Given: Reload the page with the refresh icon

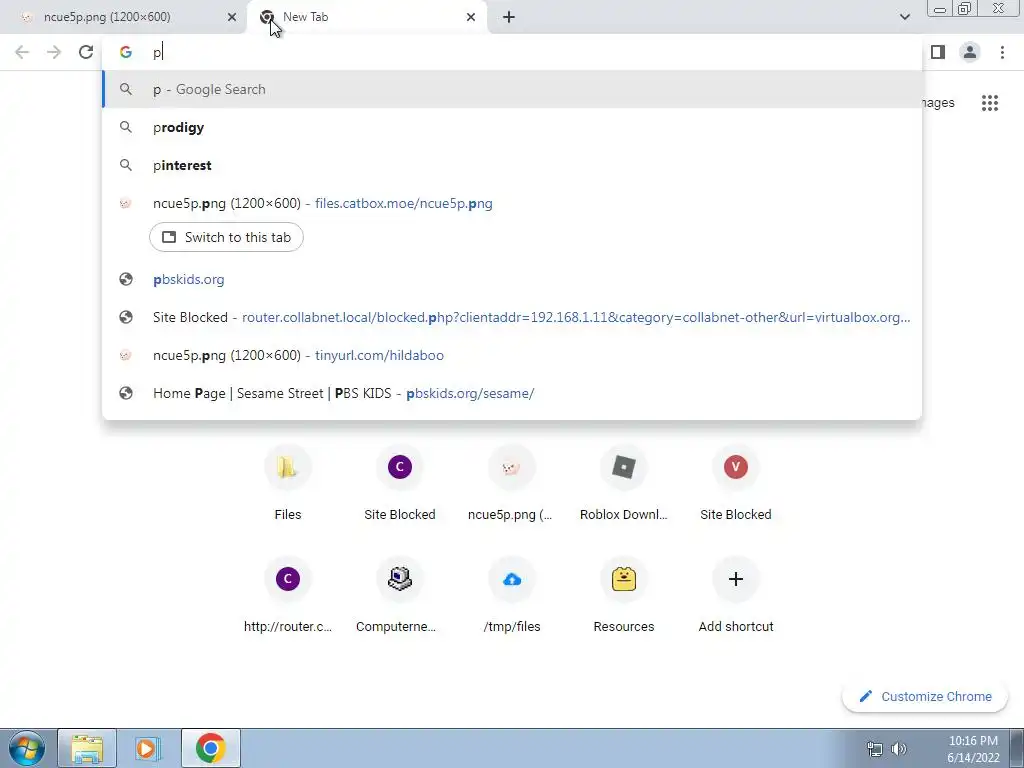Looking at the screenshot, I should pos(86,52).
